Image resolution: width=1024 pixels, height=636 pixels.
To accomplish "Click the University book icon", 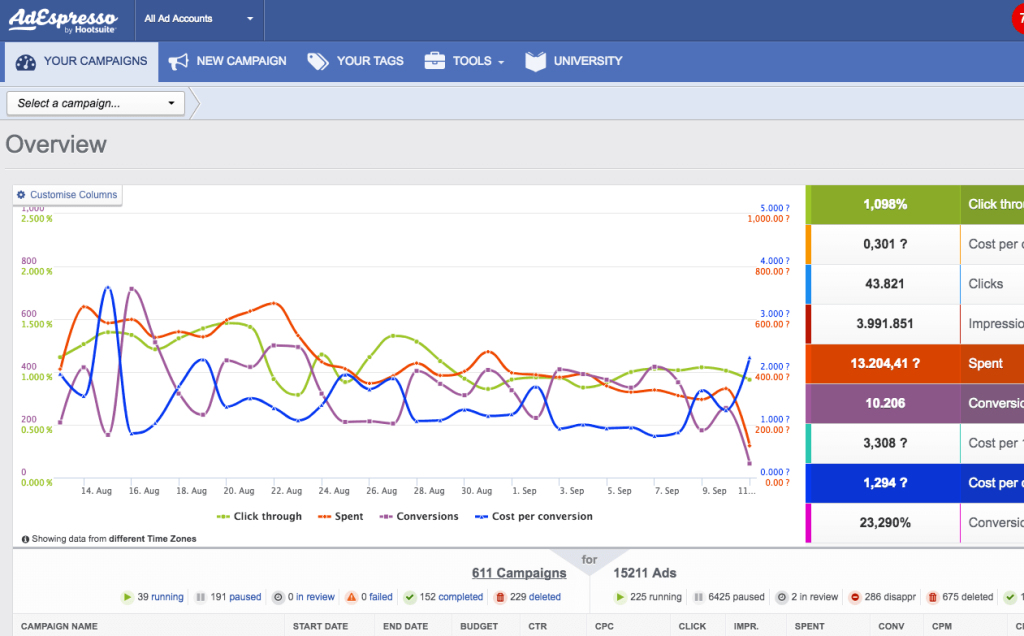I will pyautogui.click(x=536, y=61).
